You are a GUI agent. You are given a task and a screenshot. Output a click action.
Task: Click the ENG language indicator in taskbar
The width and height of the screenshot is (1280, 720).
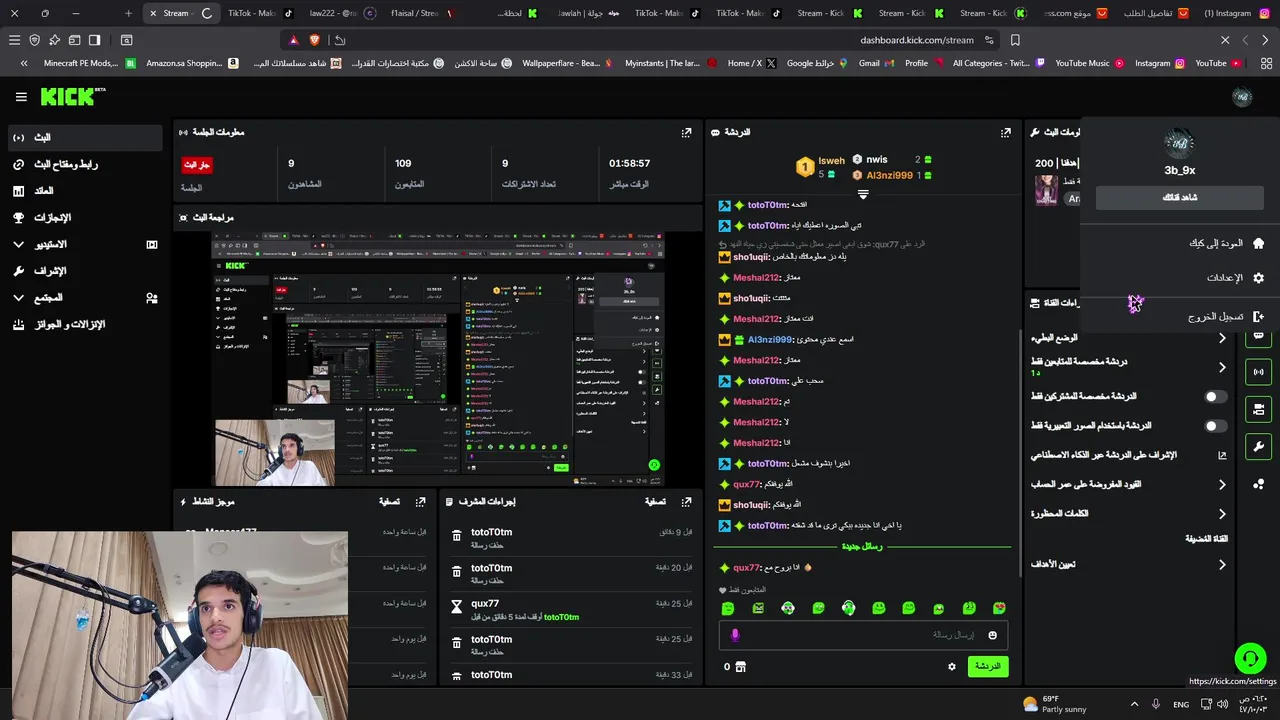click(1181, 705)
